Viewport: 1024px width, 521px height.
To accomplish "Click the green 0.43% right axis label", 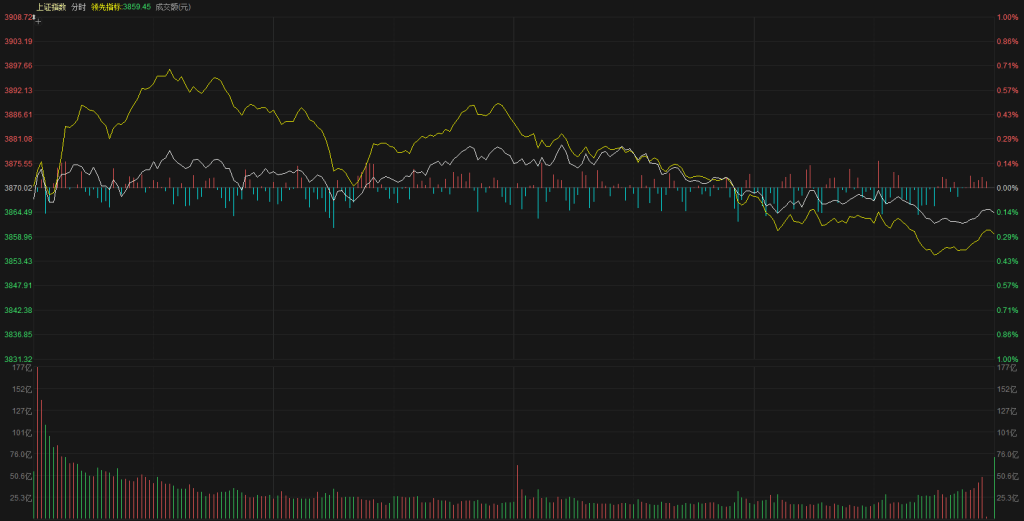I will 1006,261.
